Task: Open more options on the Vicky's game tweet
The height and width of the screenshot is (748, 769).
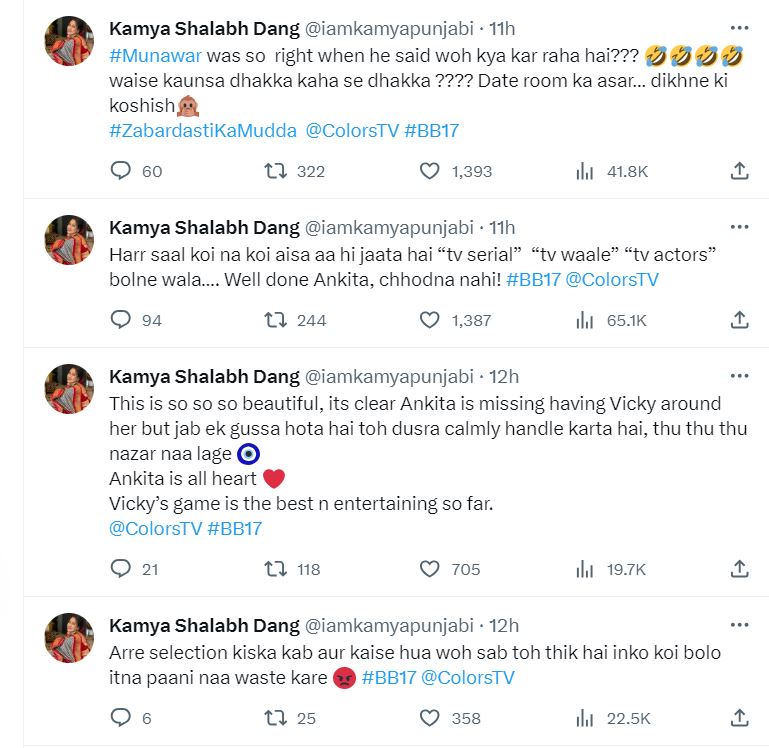Action: tap(739, 376)
